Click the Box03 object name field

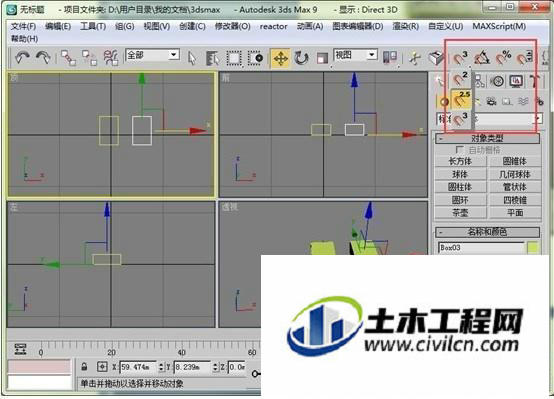[481, 248]
